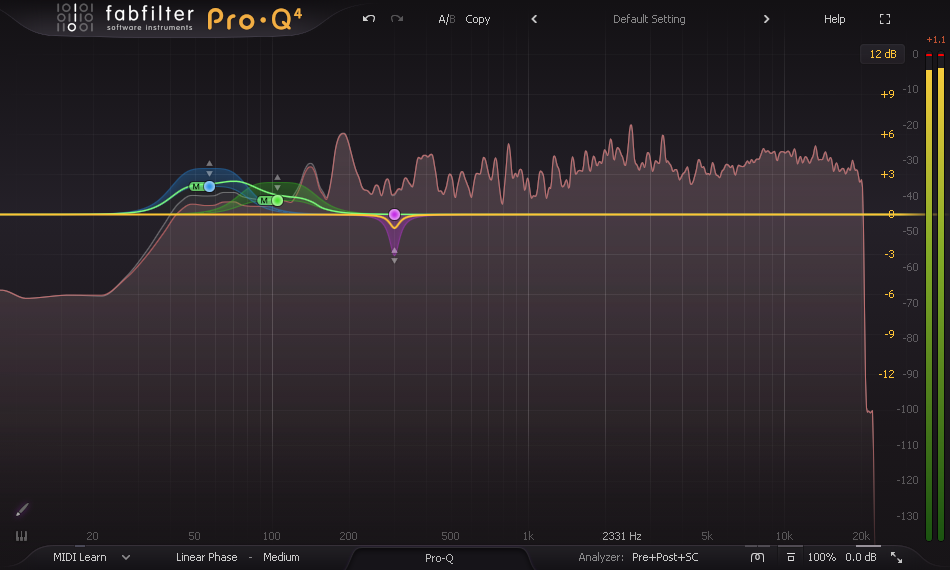The width and height of the screenshot is (950, 570).
Task: Click the output level meter
Action: pyautogui.click(x=935, y=296)
